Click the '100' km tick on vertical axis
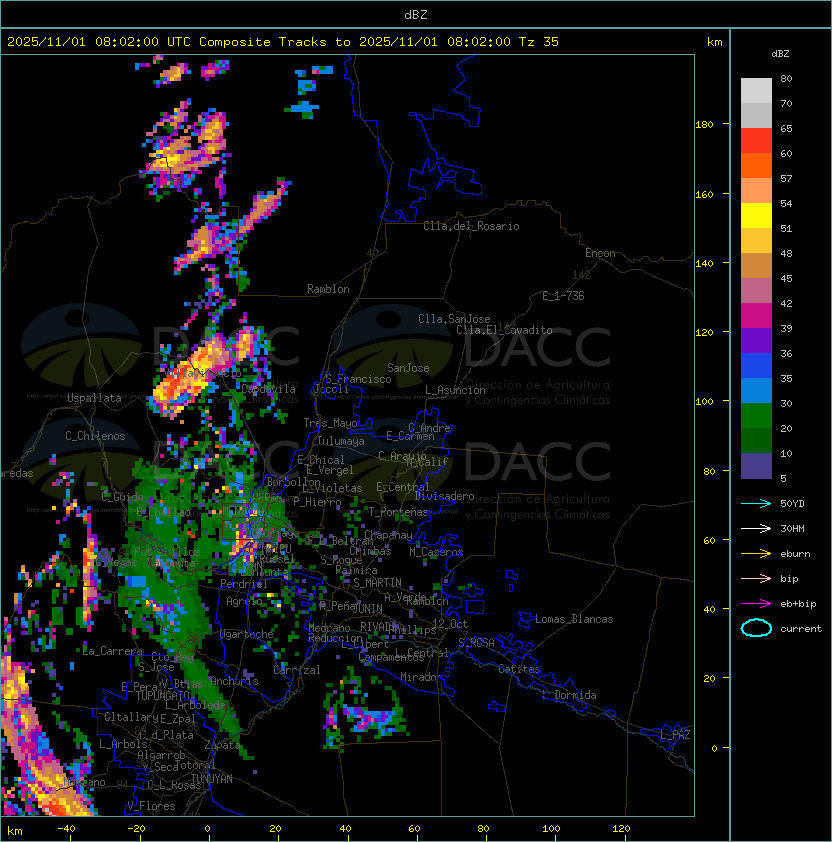The image size is (832, 842). pos(704,401)
